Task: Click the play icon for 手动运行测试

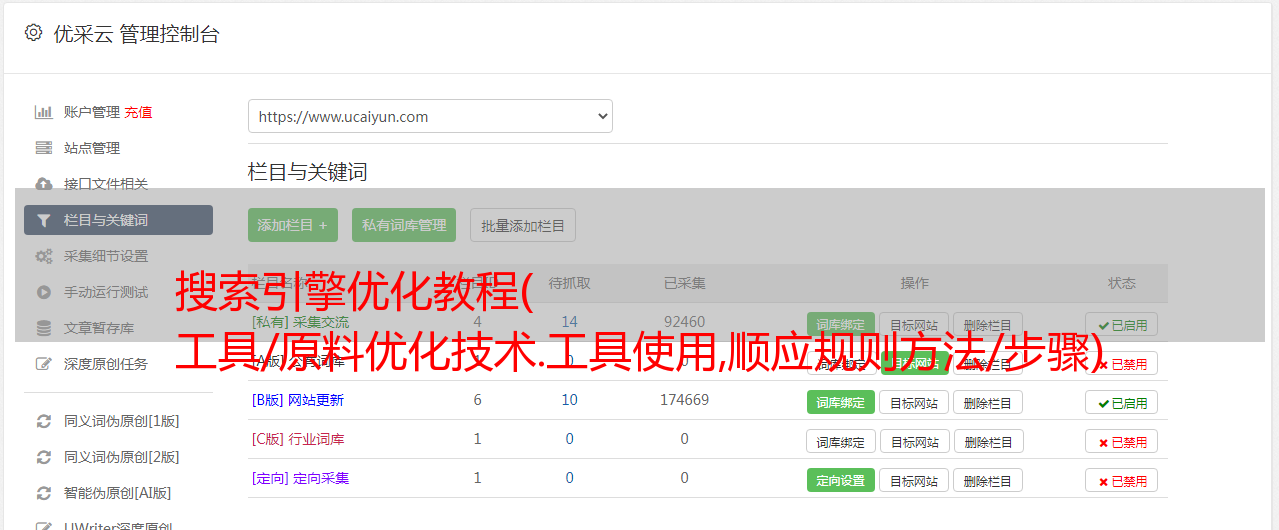Action: pyautogui.click(x=44, y=292)
